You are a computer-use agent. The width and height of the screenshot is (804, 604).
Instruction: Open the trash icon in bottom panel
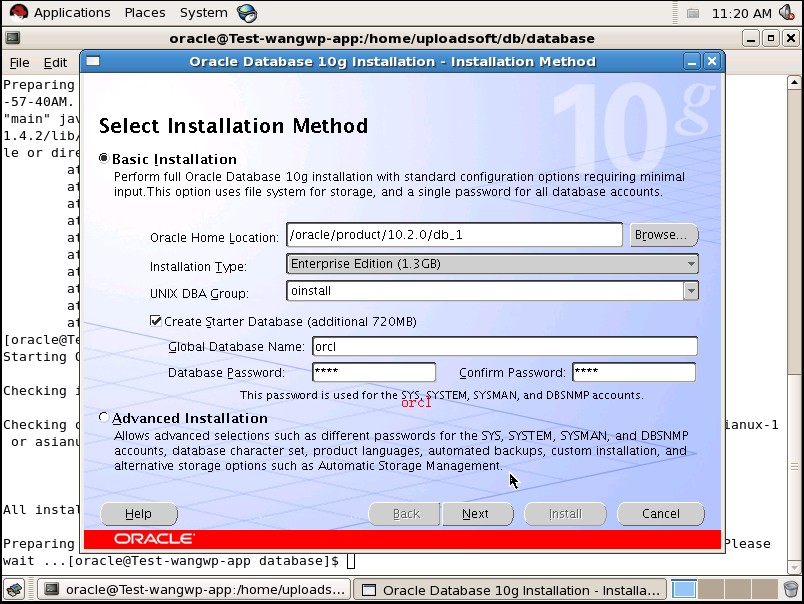click(x=790, y=589)
